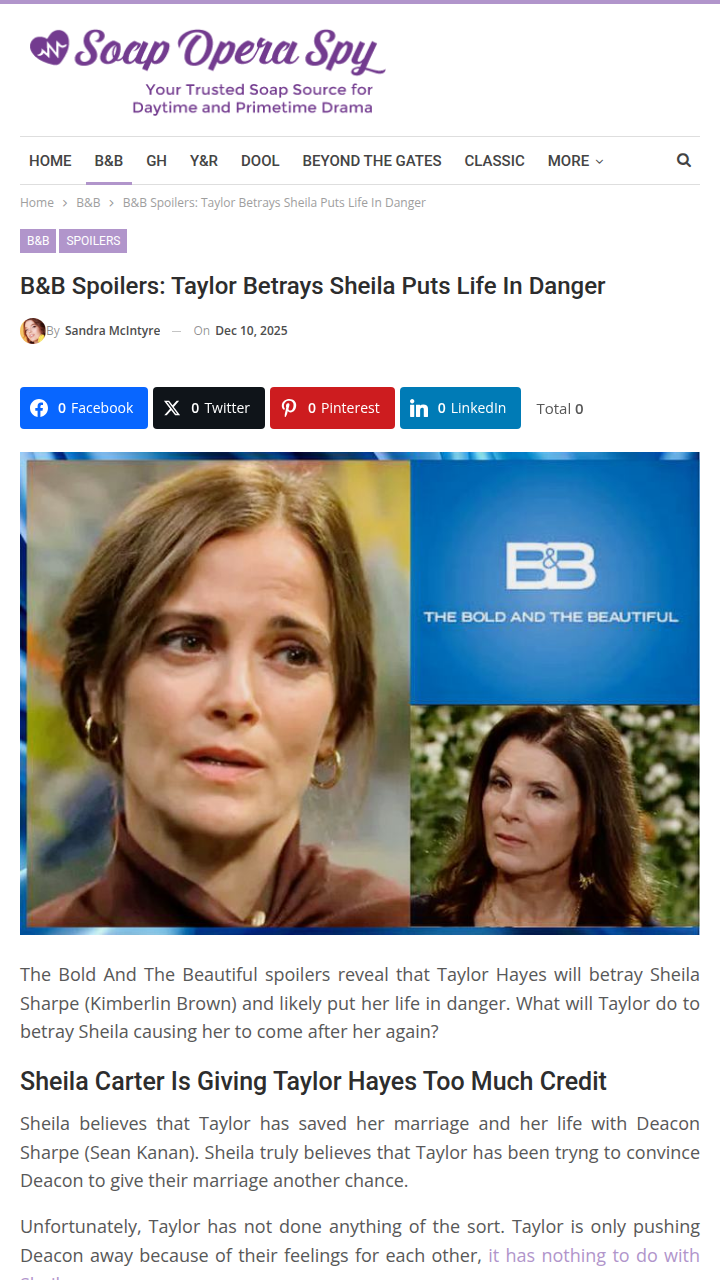
Task: Navigate to BEYOND THE GATES section
Action: [x=372, y=161]
